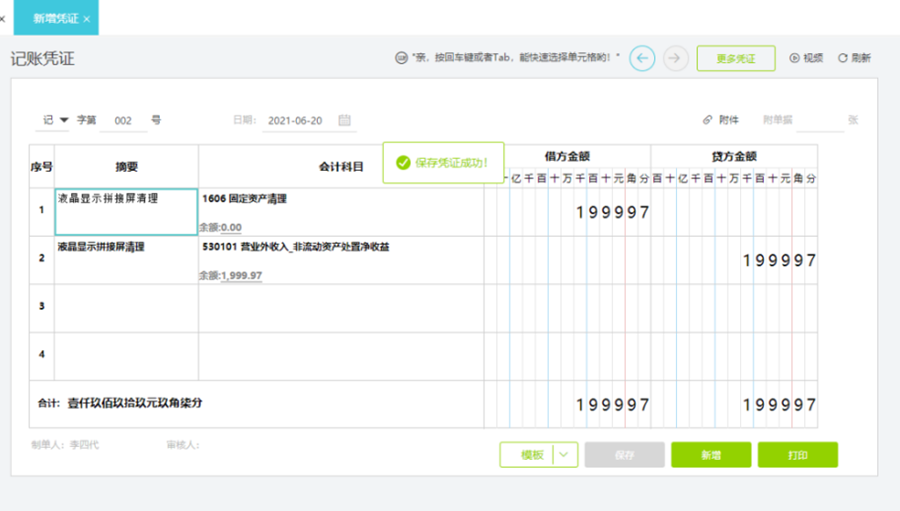
Task: Click the 摘要 column header
Action: point(126,167)
